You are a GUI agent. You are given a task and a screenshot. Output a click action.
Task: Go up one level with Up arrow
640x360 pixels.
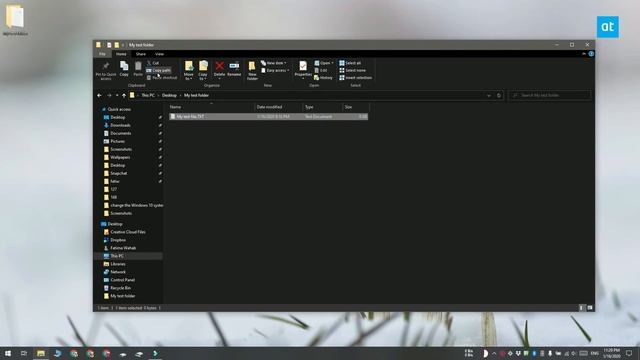pyautogui.click(x=124, y=96)
